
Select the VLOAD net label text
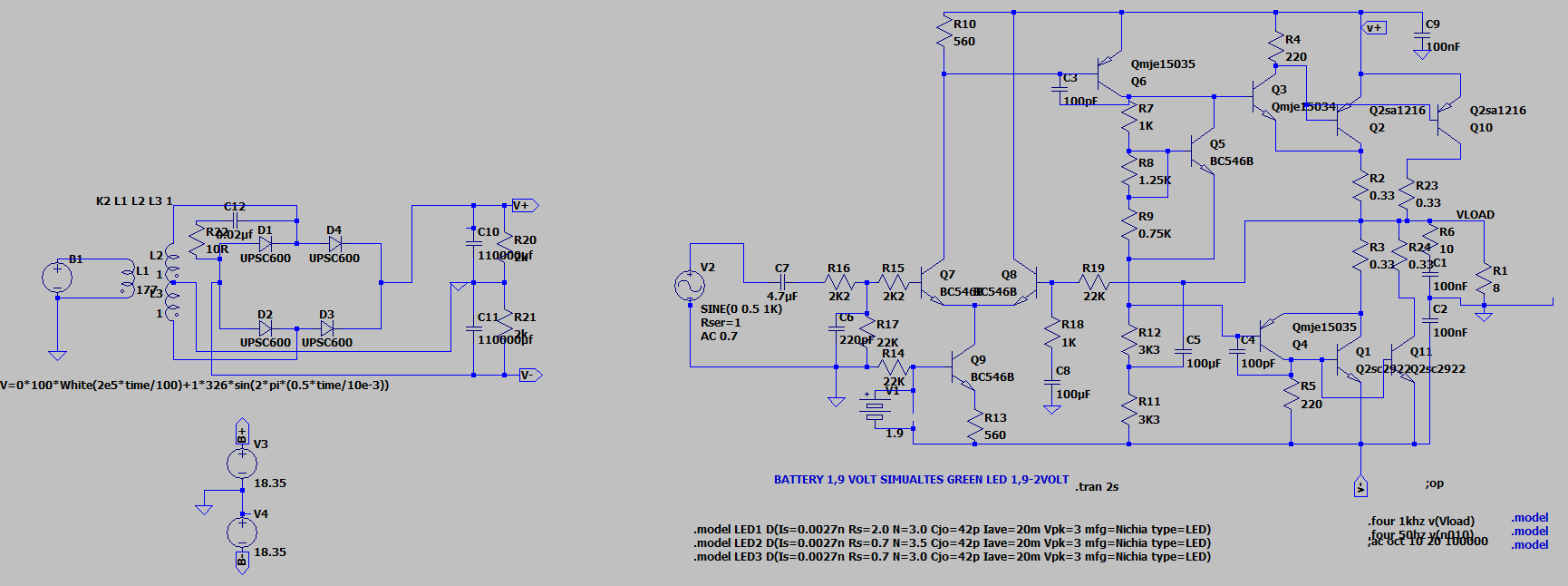coord(1475,215)
